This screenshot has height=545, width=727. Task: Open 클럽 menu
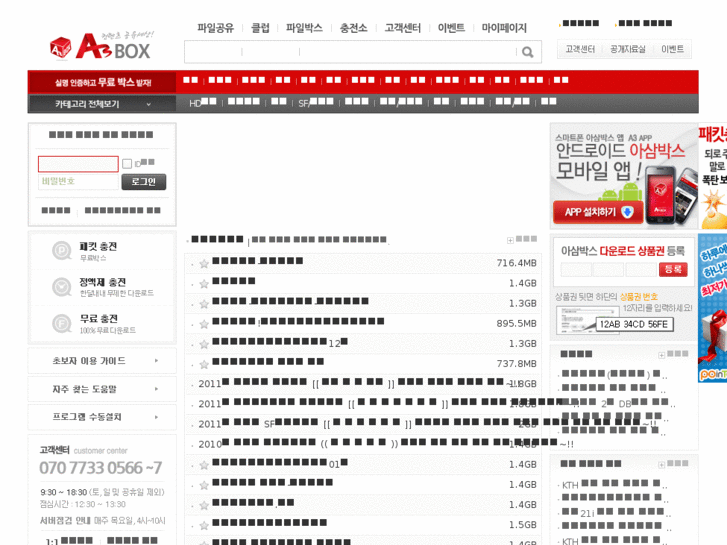(260, 28)
